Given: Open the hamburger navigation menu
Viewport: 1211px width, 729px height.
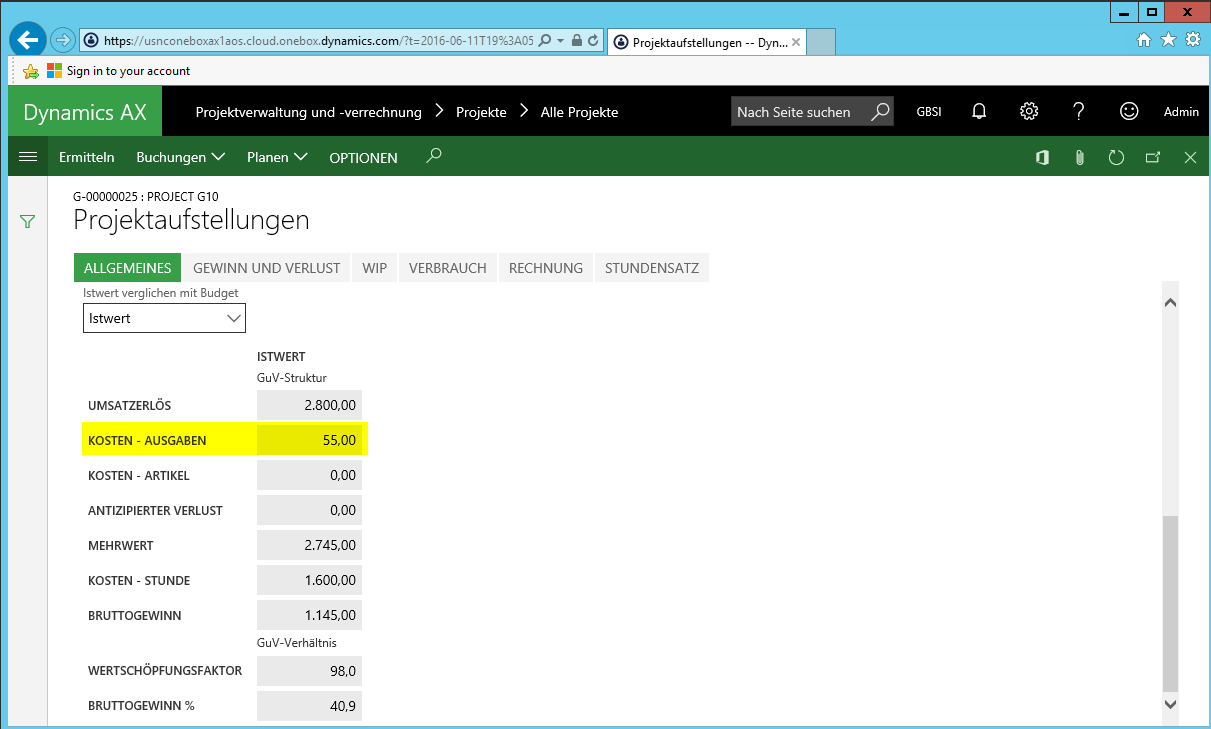Looking at the screenshot, I should point(28,157).
